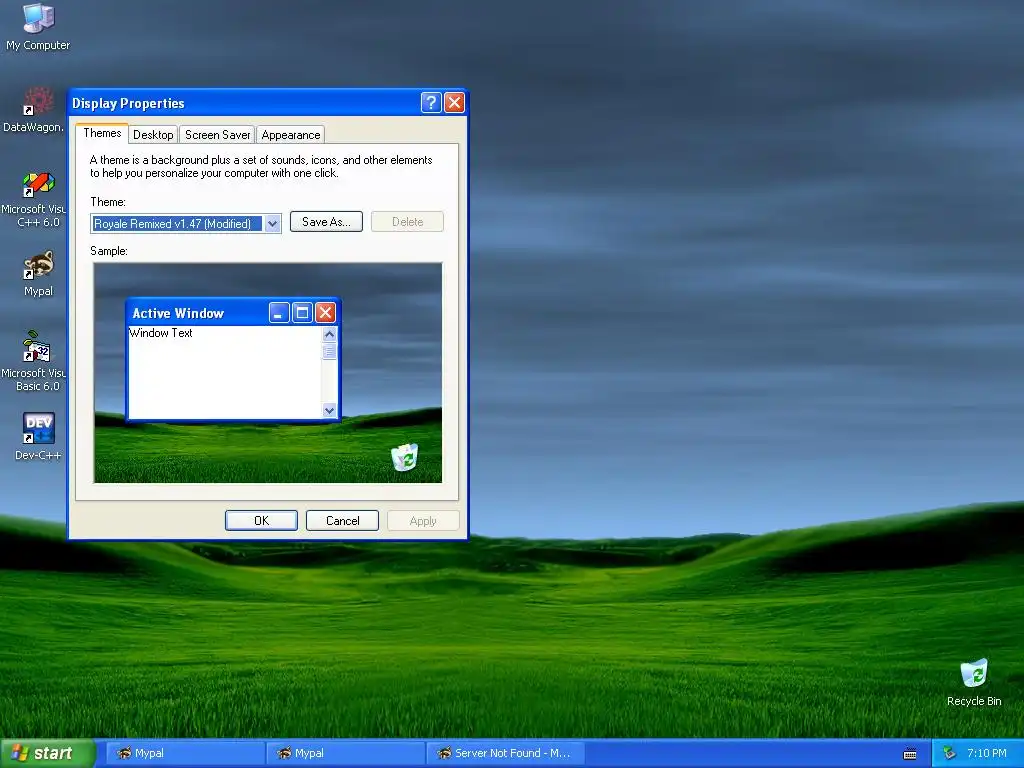The width and height of the screenshot is (1024, 768).
Task: Open the Appearance tab
Action: pyautogui.click(x=291, y=135)
